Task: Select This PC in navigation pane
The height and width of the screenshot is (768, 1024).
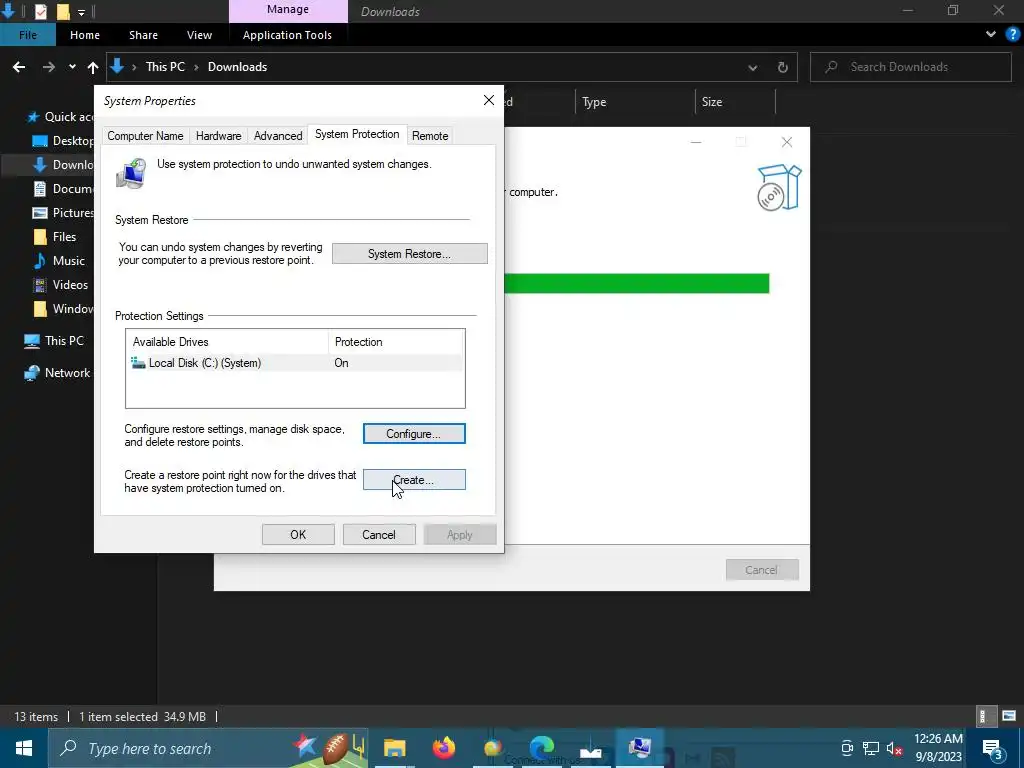Action: click(54, 340)
